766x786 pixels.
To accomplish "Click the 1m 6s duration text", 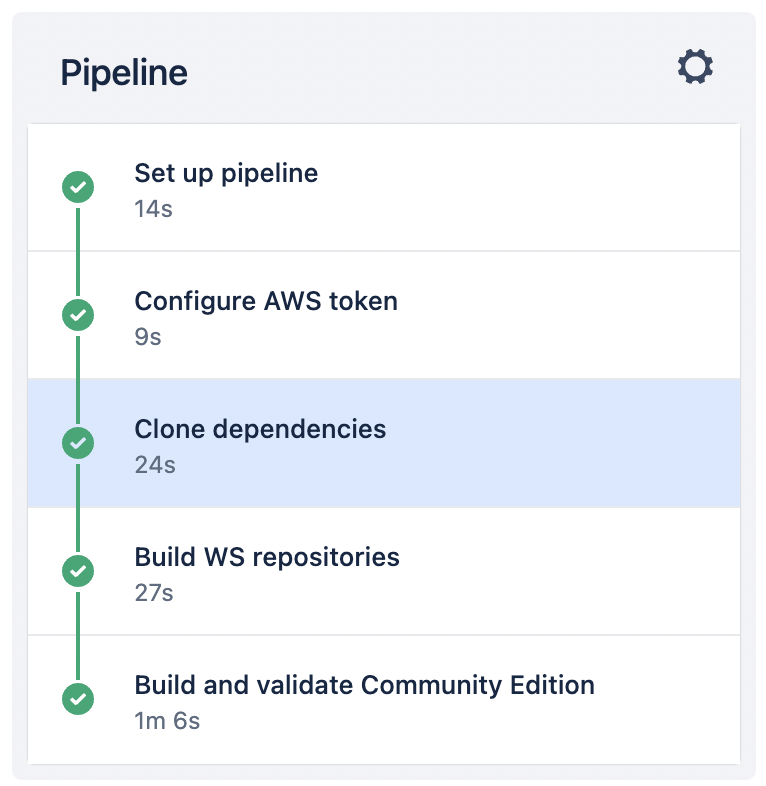I will (167, 721).
